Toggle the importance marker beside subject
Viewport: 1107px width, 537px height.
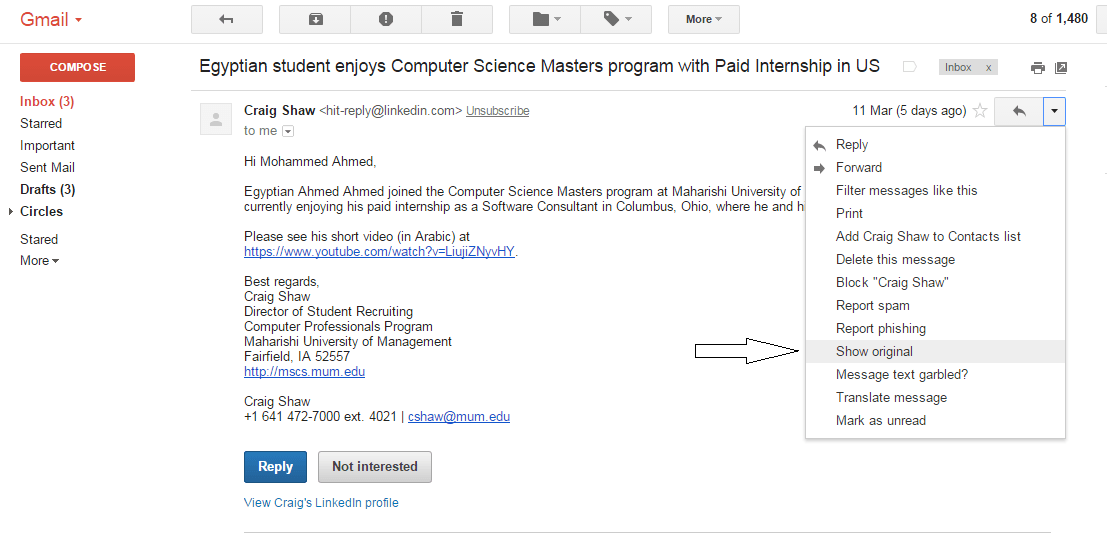(x=910, y=67)
